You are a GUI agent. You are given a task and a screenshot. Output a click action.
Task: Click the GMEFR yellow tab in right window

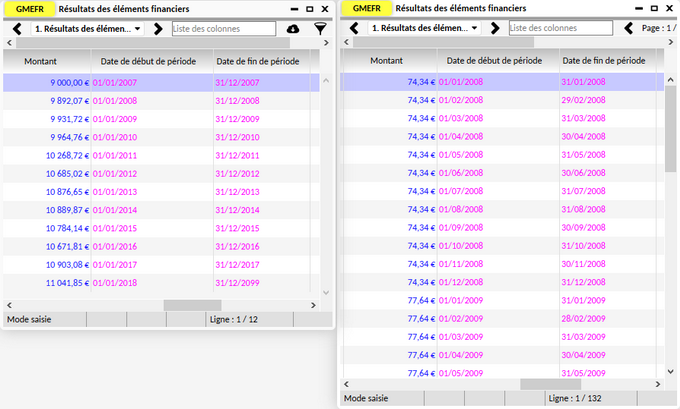[x=365, y=9]
